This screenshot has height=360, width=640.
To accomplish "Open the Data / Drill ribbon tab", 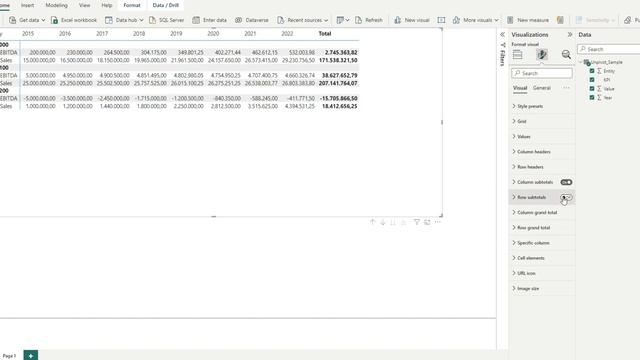I will click(x=166, y=5).
